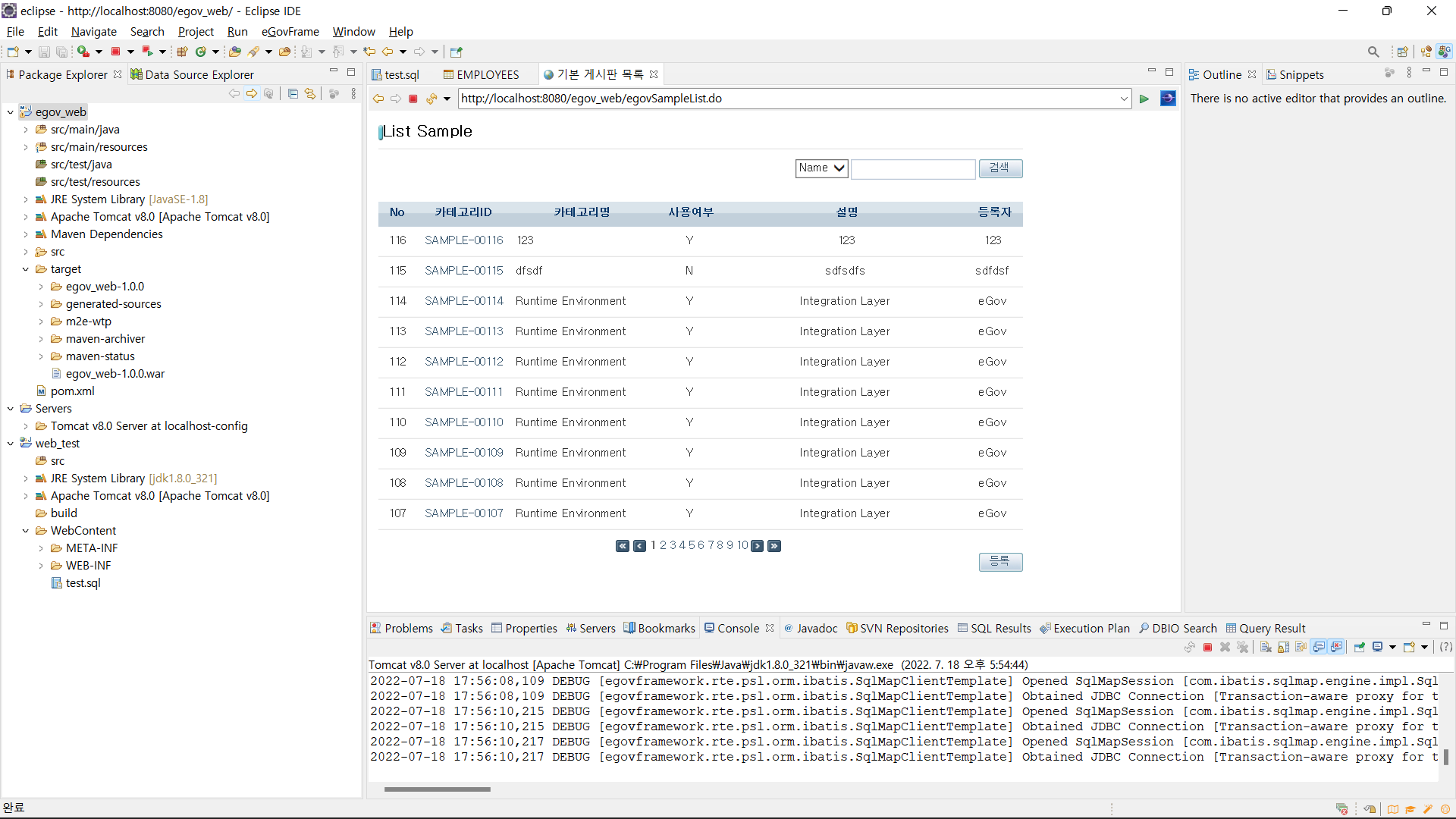
Task: Toggle Show Console When Standard Out Changes
Action: click(x=1319, y=647)
